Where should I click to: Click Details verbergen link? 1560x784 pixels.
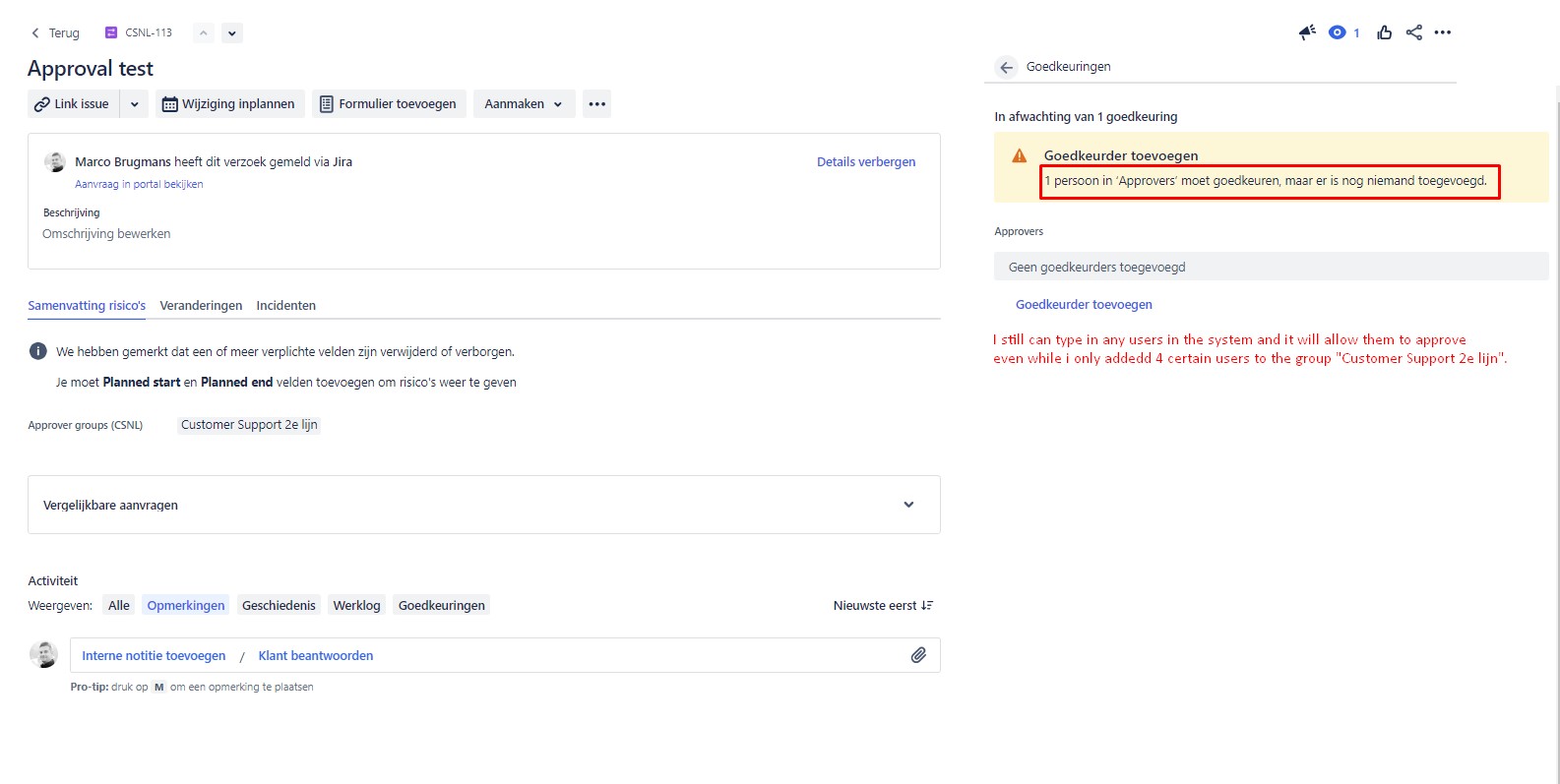[866, 162]
